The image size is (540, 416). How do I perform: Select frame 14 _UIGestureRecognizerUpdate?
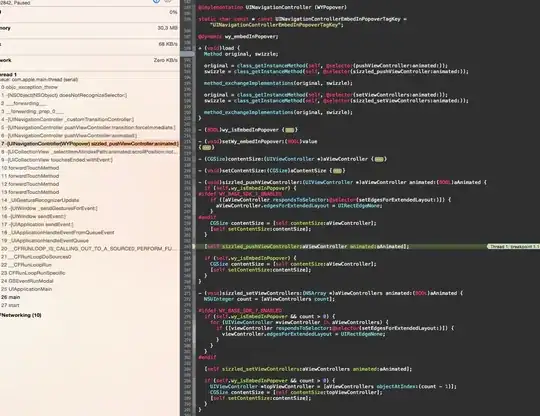tap(40, 200)
